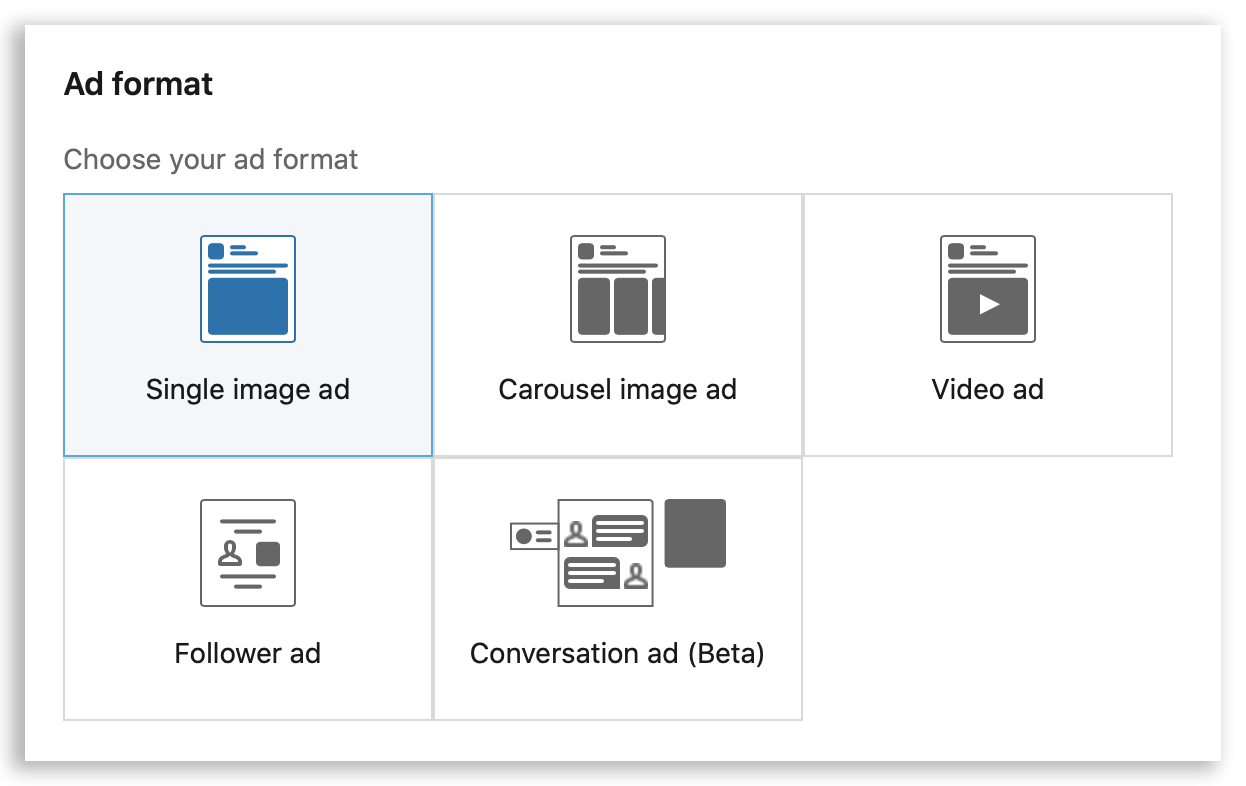Pick the "Video ad" label text

[988, 389]
